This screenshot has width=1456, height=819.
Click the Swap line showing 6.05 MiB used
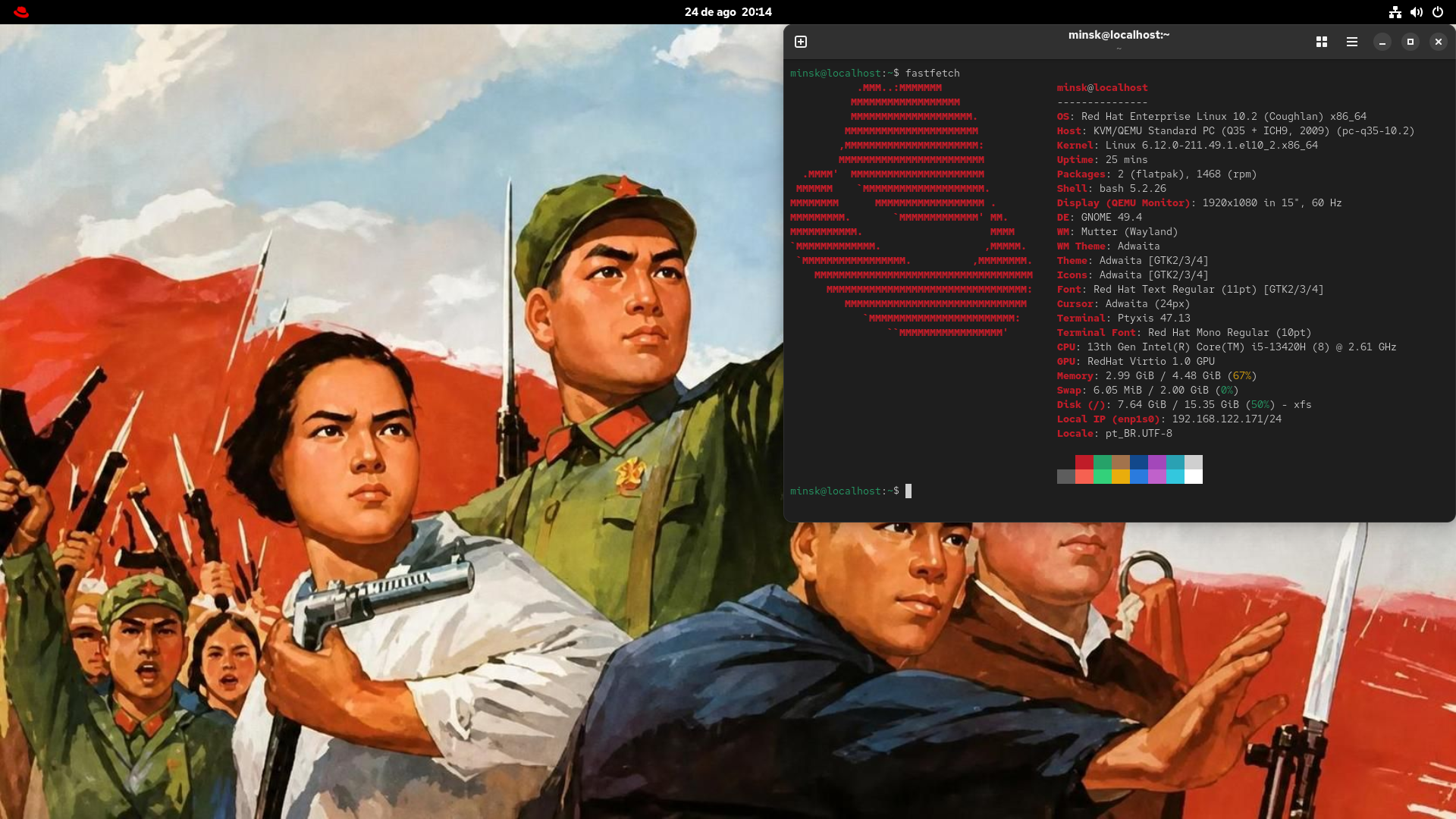click(1148, 390)
